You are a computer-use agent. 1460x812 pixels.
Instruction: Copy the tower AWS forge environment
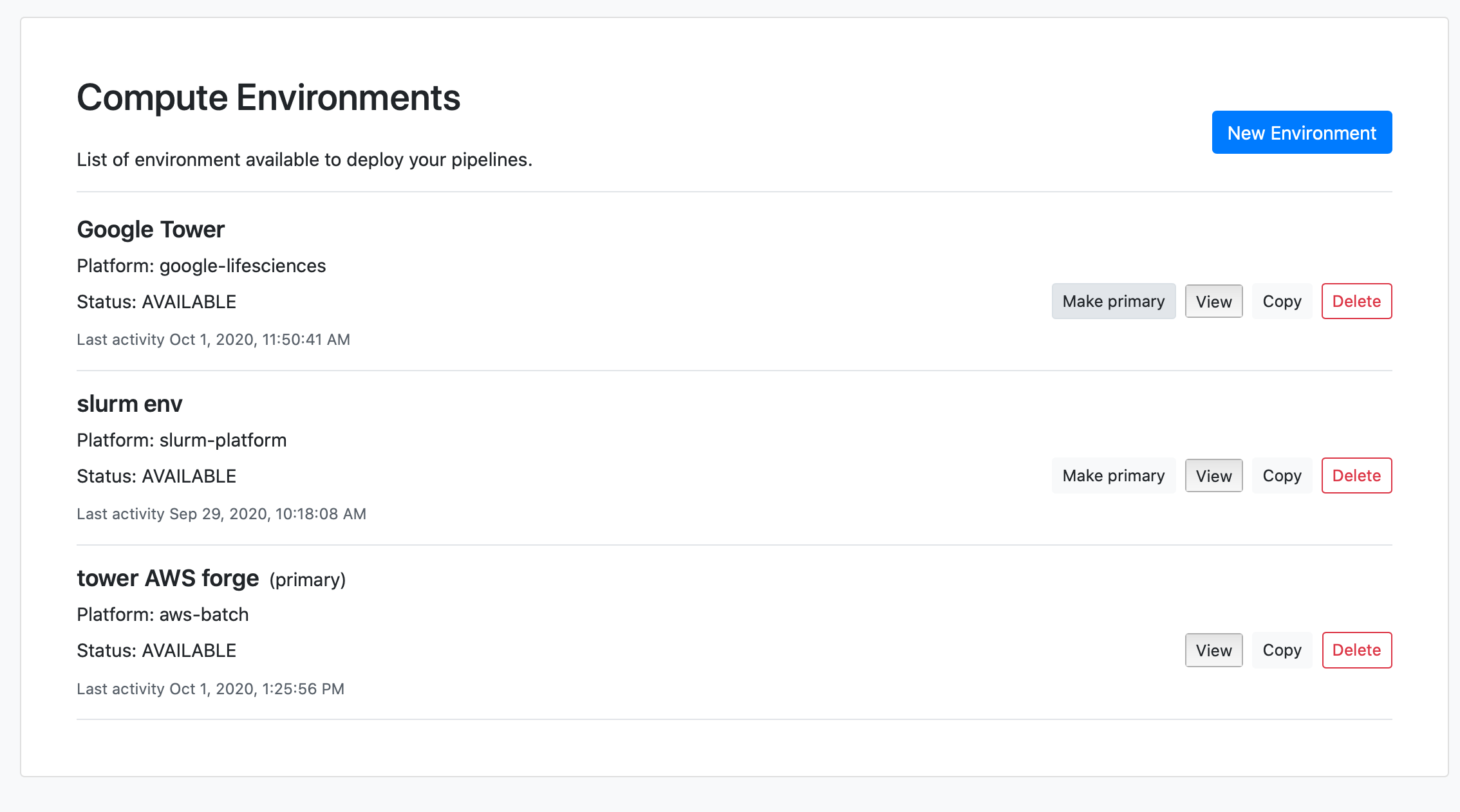(x=1282, y=650)
